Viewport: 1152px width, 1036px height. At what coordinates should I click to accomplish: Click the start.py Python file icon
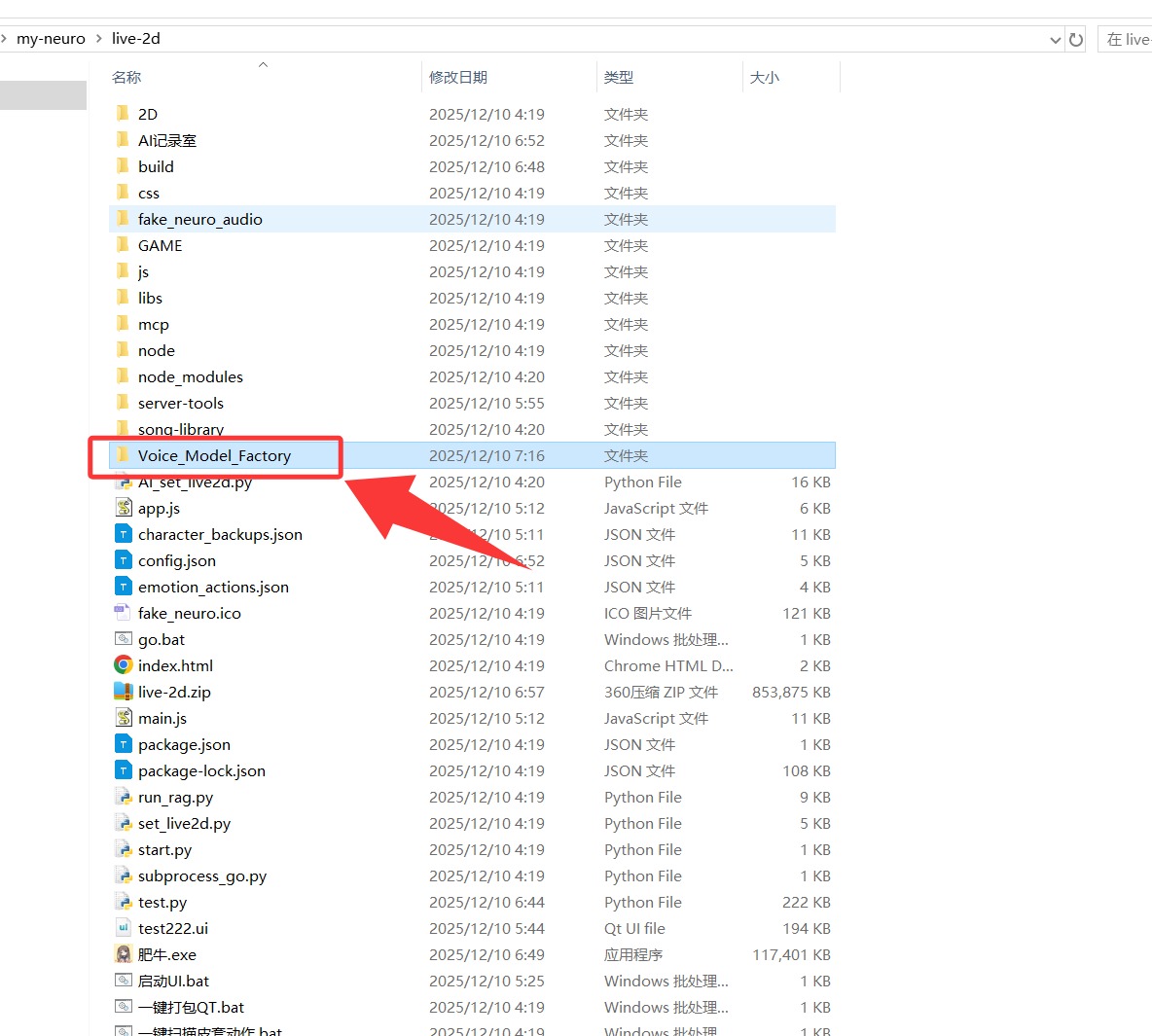pos(124,849)
